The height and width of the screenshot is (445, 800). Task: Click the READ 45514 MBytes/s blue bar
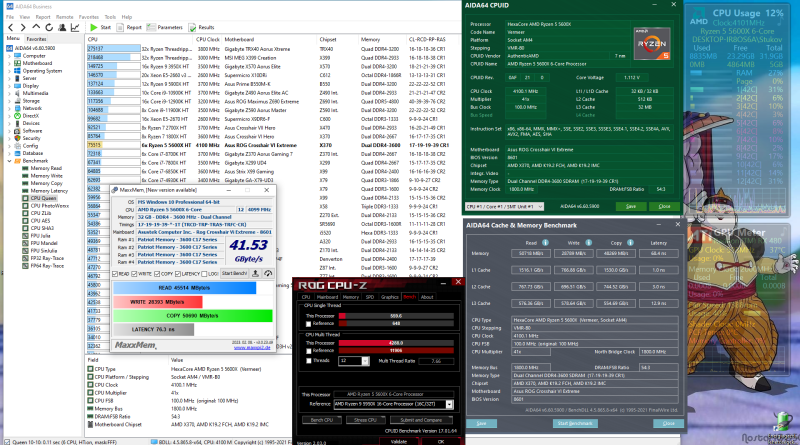185,288
